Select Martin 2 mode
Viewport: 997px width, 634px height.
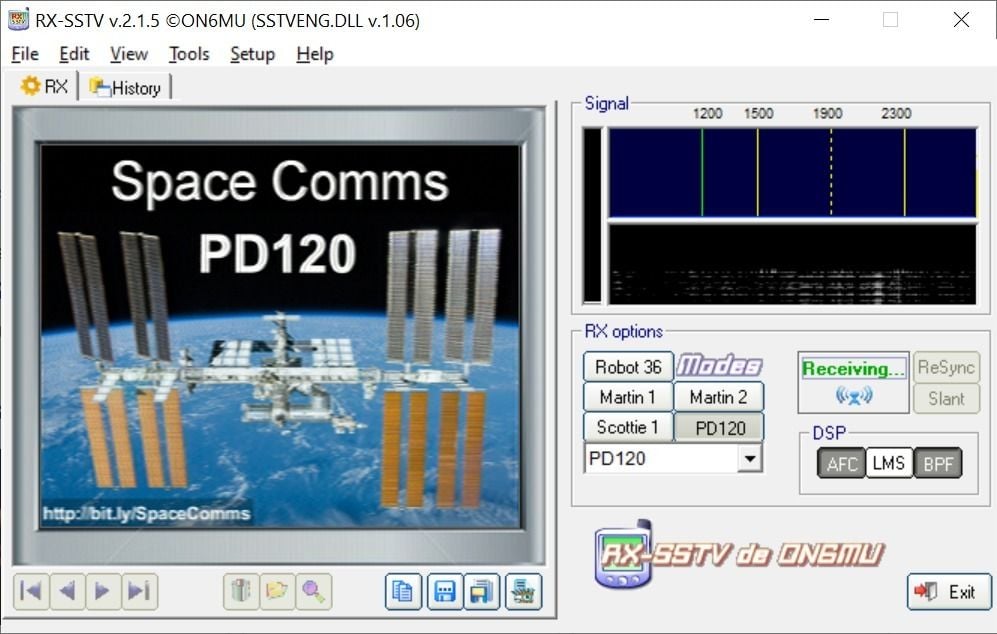point(719,397)
